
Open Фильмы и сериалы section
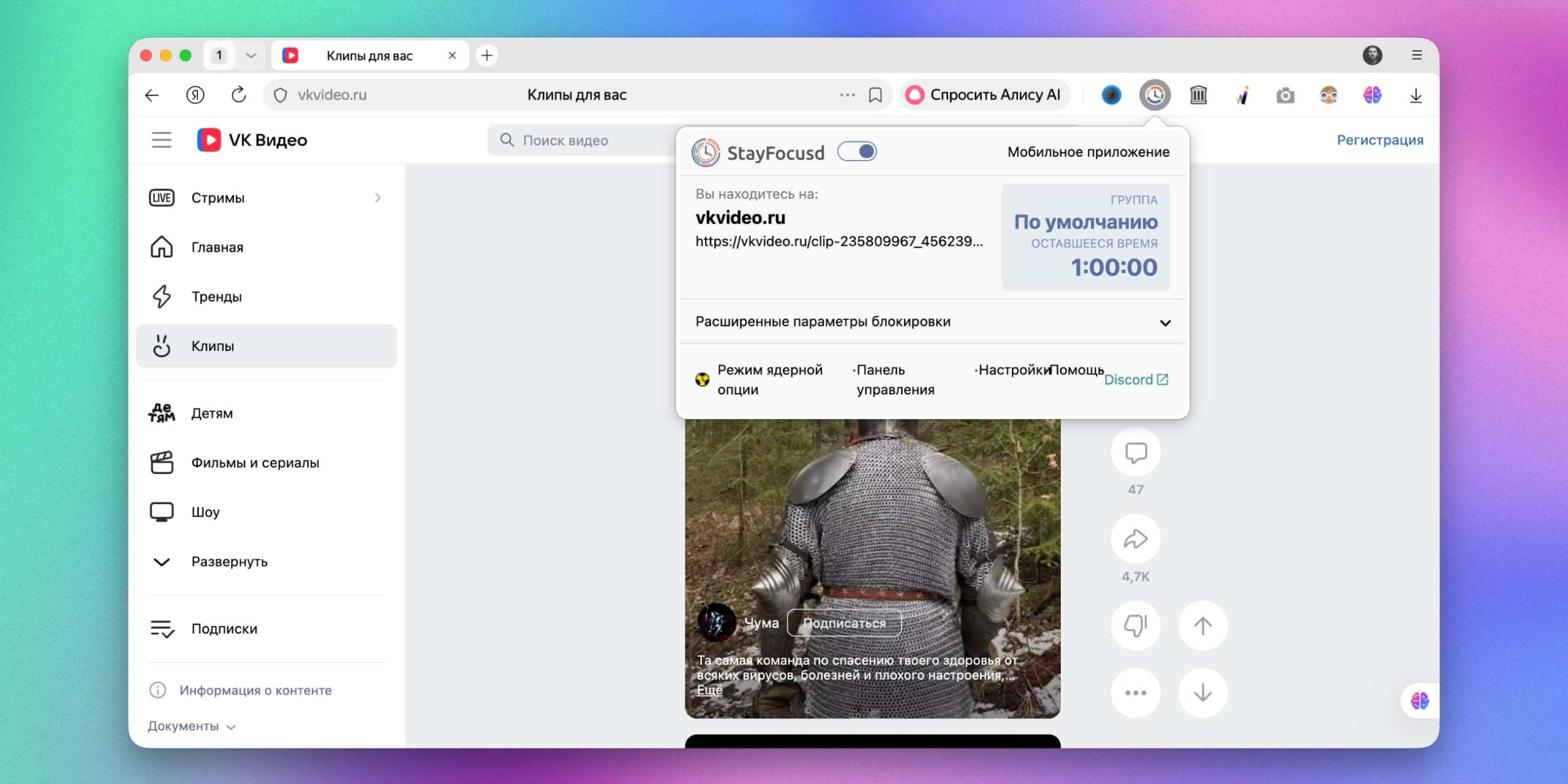tap(266, 463)
